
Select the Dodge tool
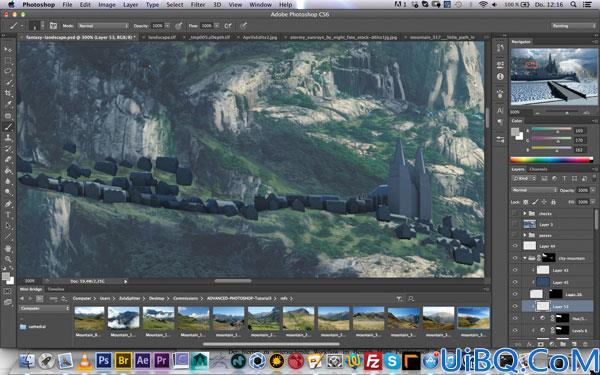tap(8, 192)
